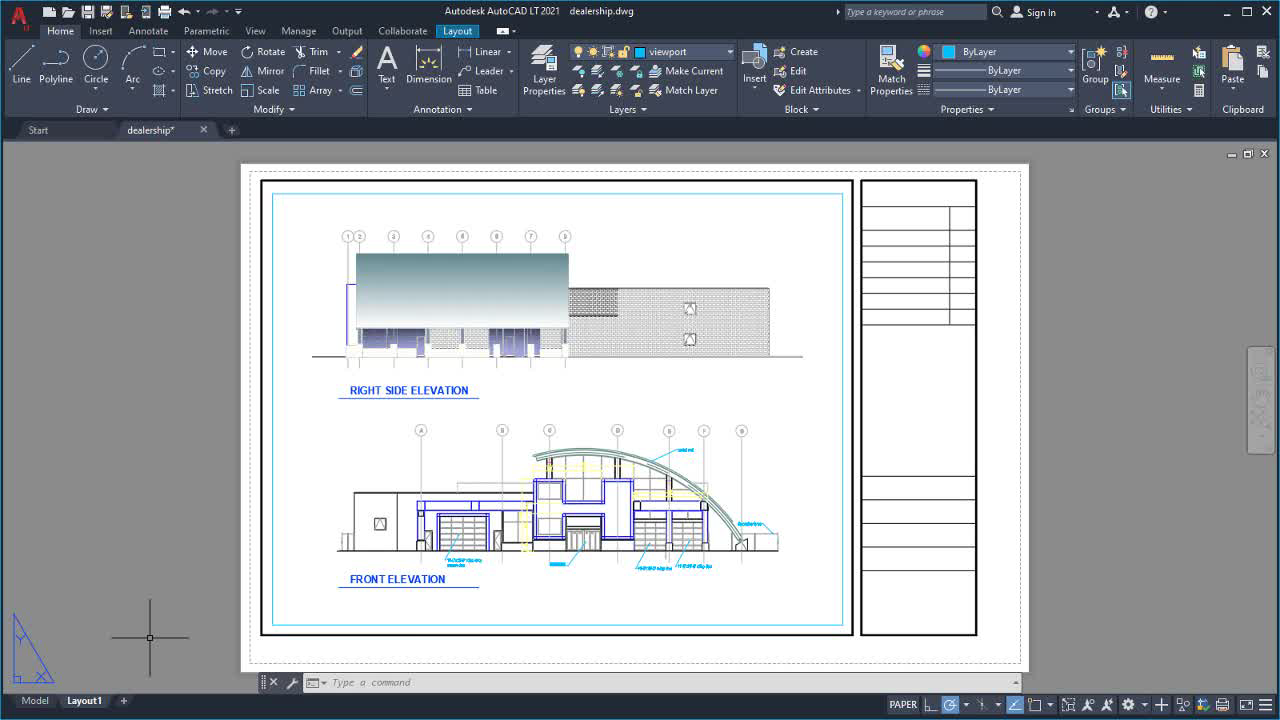
Task: Open the ByLayer color dropdown
Action: tap(1070, 52)
